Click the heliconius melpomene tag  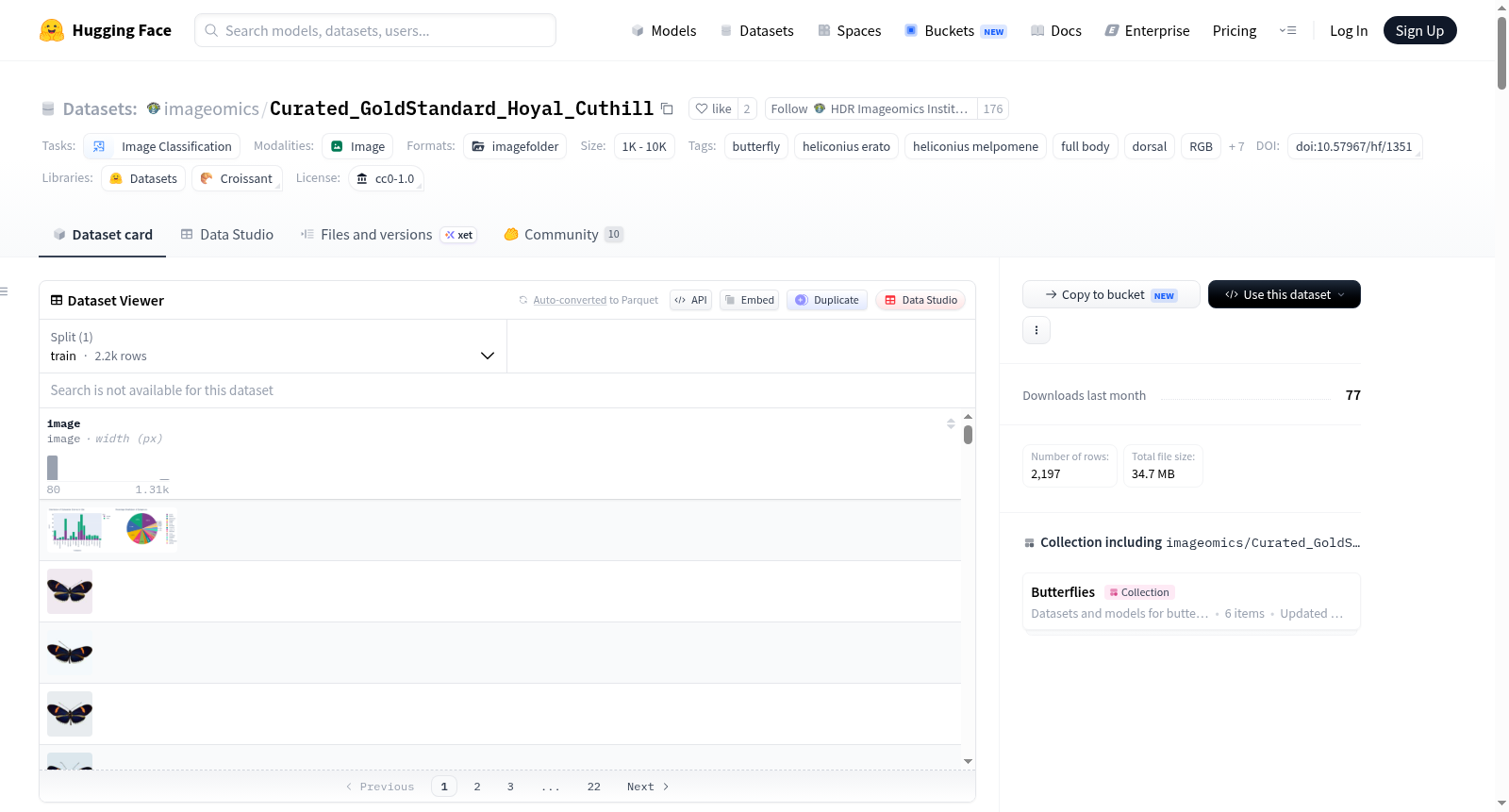975,146
